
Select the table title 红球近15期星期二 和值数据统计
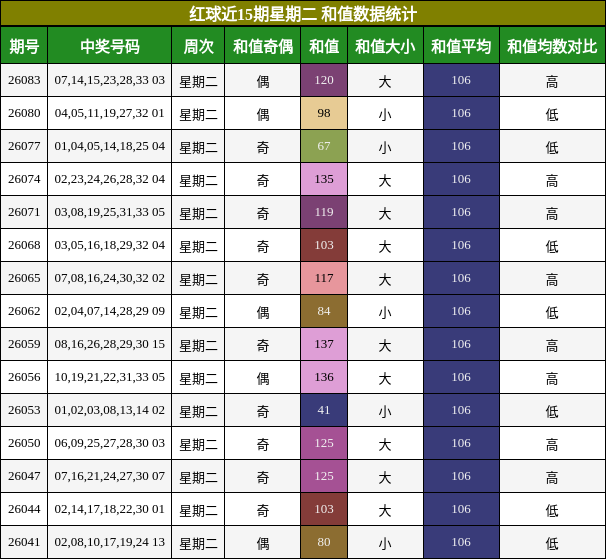(x=303, y=14)
